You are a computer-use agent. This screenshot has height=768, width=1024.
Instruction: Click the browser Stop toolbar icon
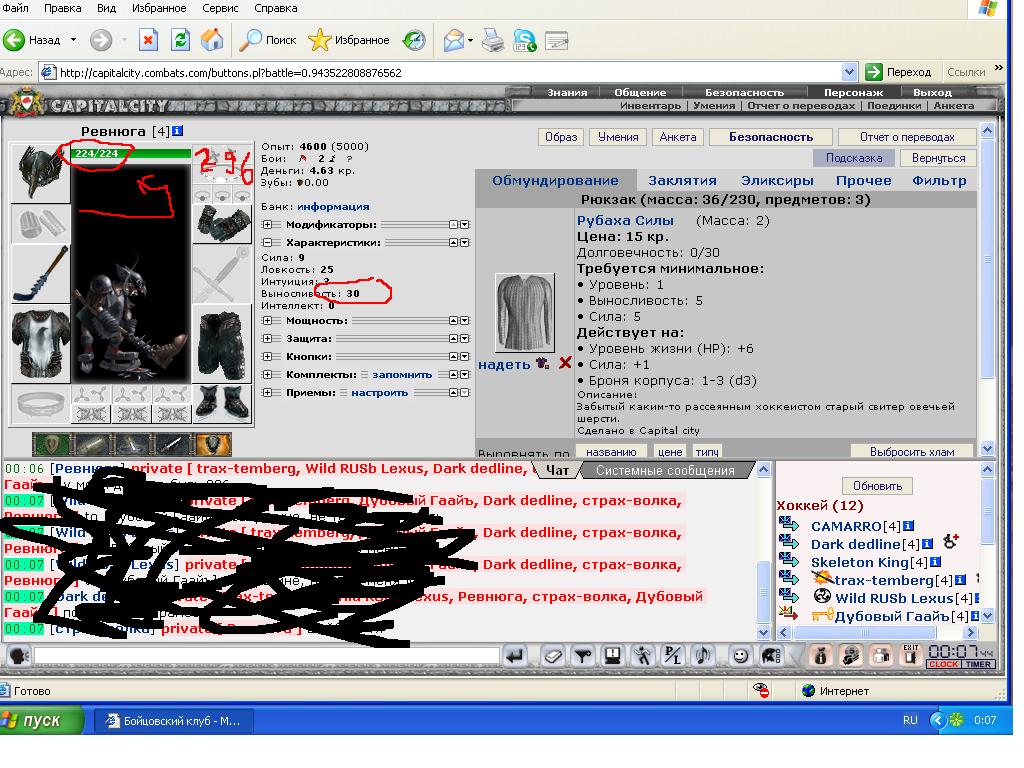click(x=148, y=40)
